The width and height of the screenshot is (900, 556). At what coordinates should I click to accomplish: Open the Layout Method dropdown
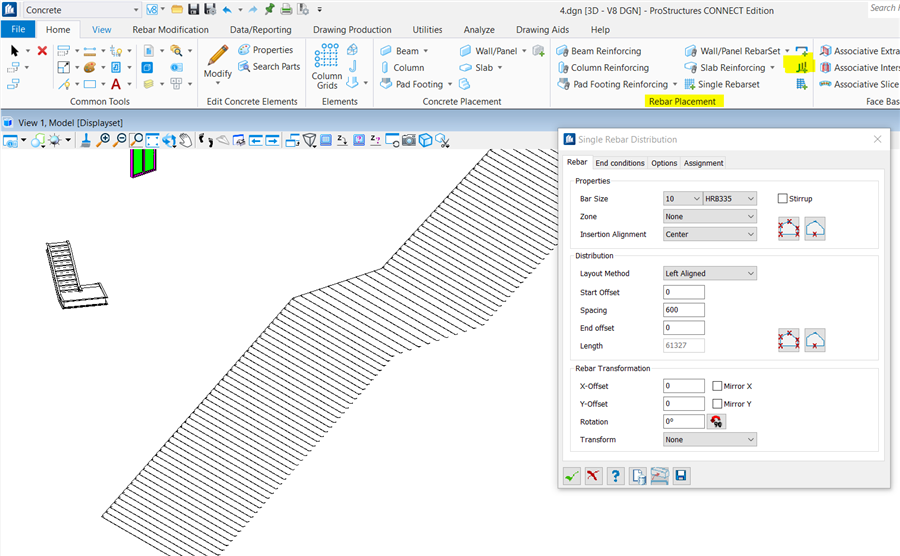[x=709, y=273]
